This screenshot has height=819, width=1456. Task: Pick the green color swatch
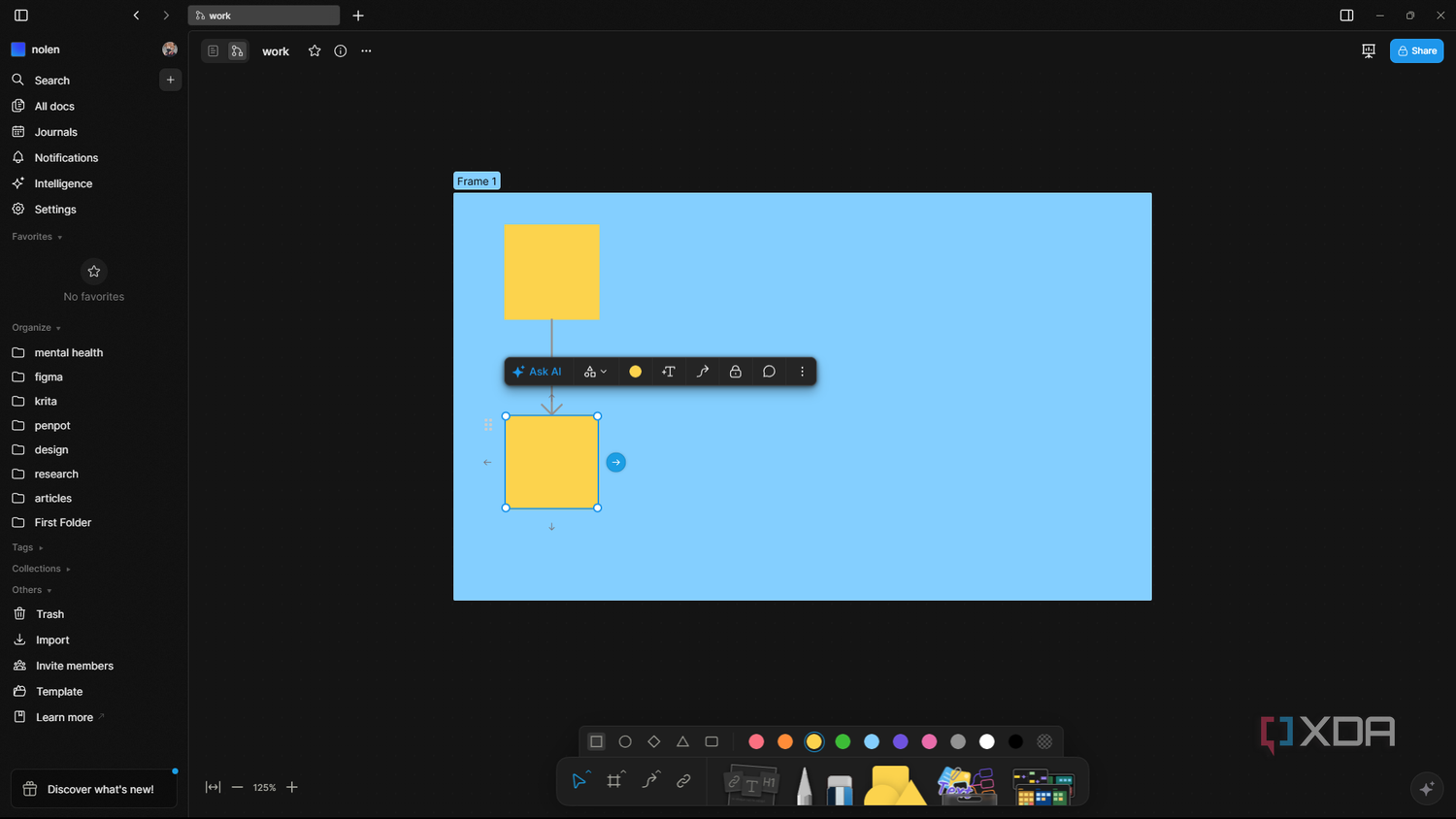[843, 741]
